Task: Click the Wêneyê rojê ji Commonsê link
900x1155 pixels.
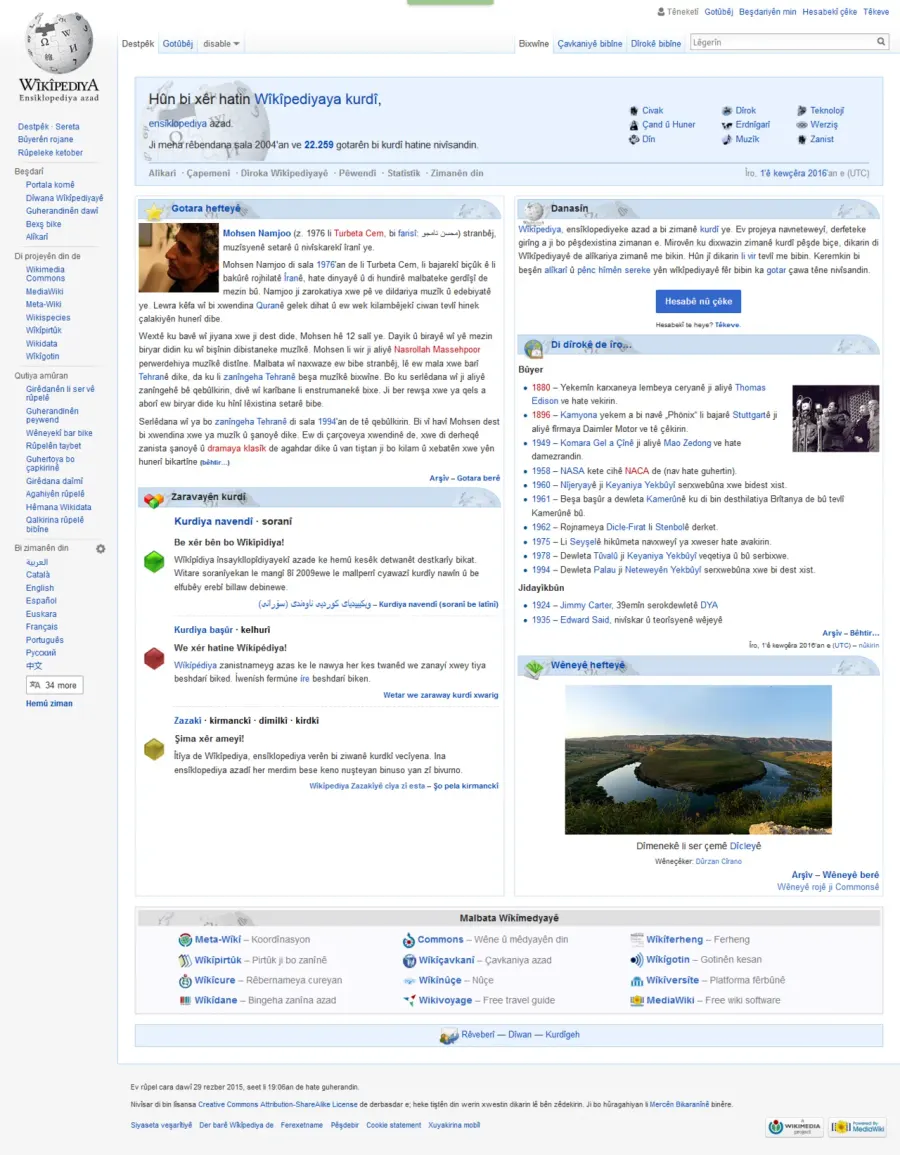Action: click(x=828, y=887)
